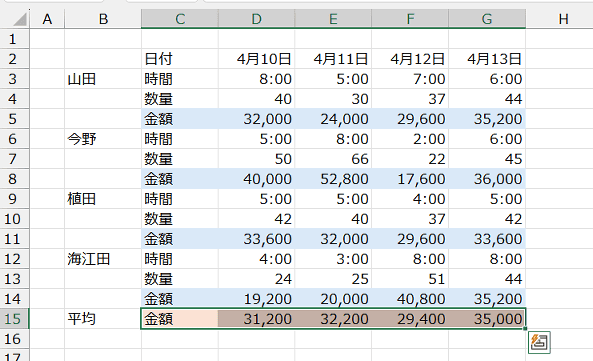Click the average cell showing 31,200

pyautogui.click(x=256, y=319)
